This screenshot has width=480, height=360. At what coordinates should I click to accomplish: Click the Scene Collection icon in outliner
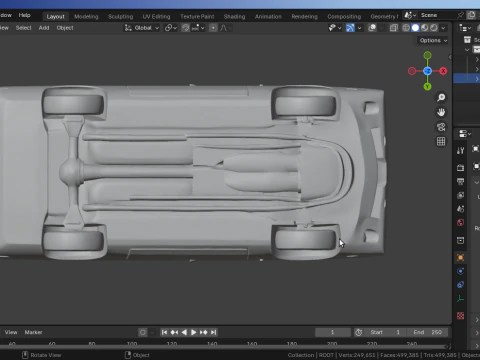467,40
